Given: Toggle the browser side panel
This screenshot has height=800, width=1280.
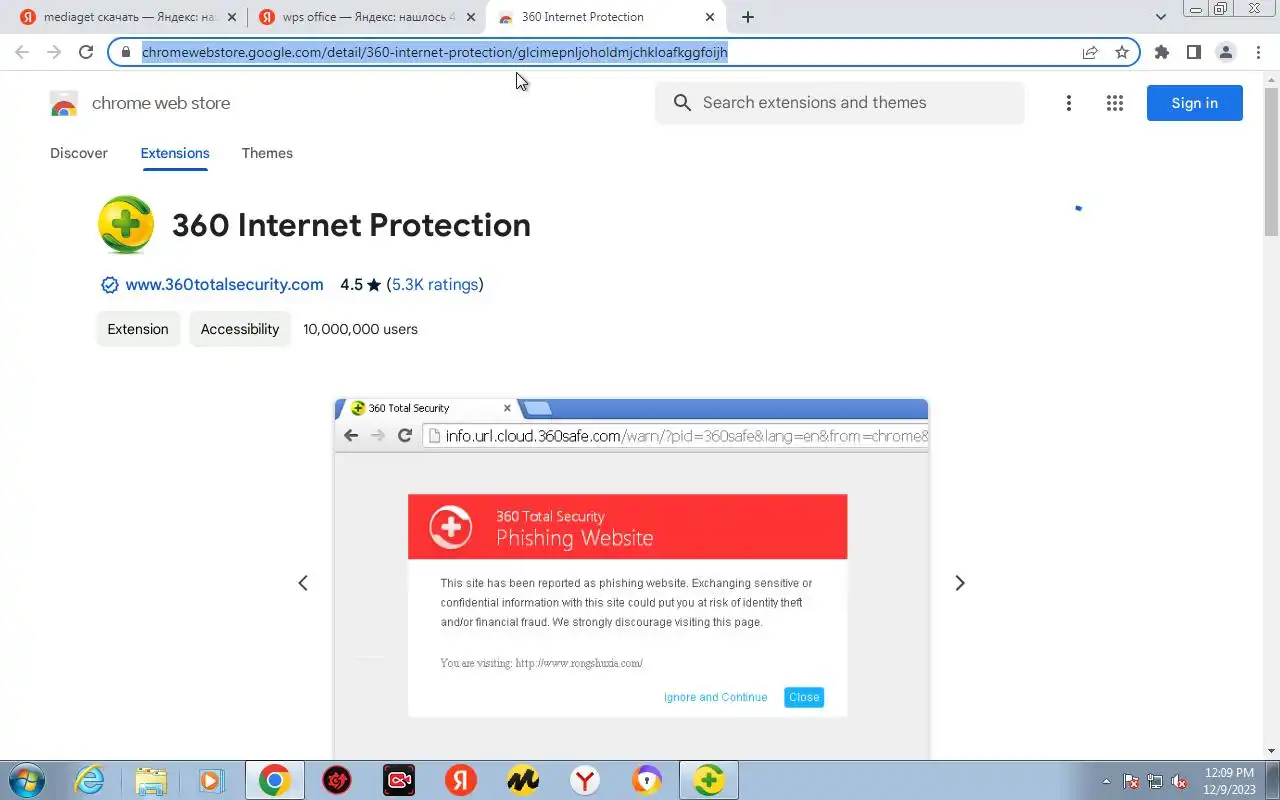Looking at the screenshot, I should [x=1193, y=52].
